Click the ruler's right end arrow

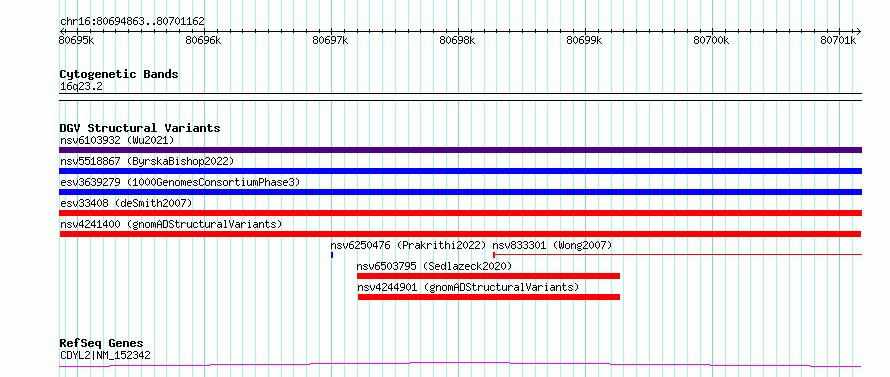point(859,31)
